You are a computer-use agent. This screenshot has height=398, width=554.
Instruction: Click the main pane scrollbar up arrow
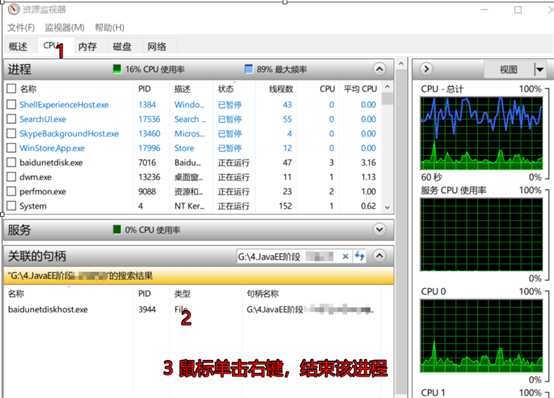401,64
